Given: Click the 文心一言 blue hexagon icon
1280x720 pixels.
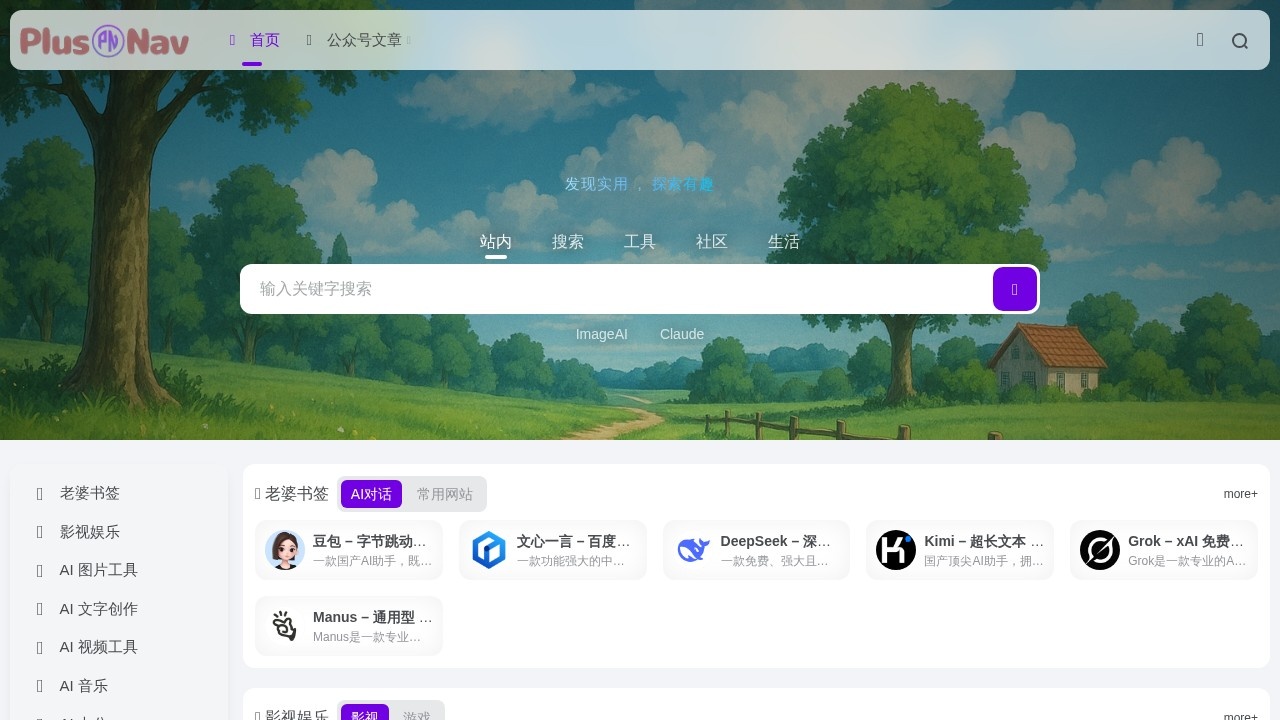Looking at the screenshot, I should (x=489, y=550).
